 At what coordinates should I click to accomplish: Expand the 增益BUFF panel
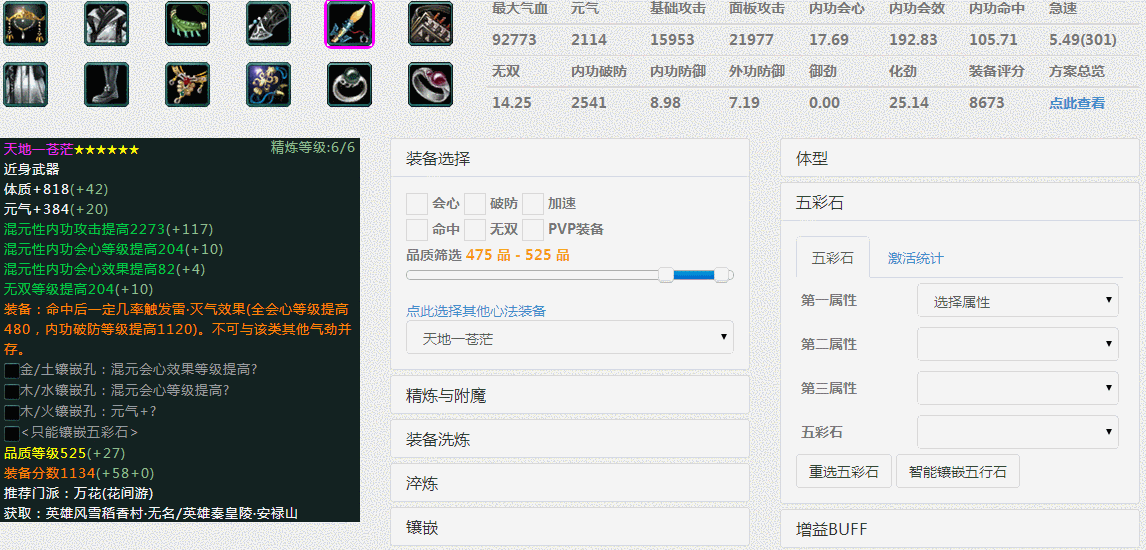(x=960, y=528)
